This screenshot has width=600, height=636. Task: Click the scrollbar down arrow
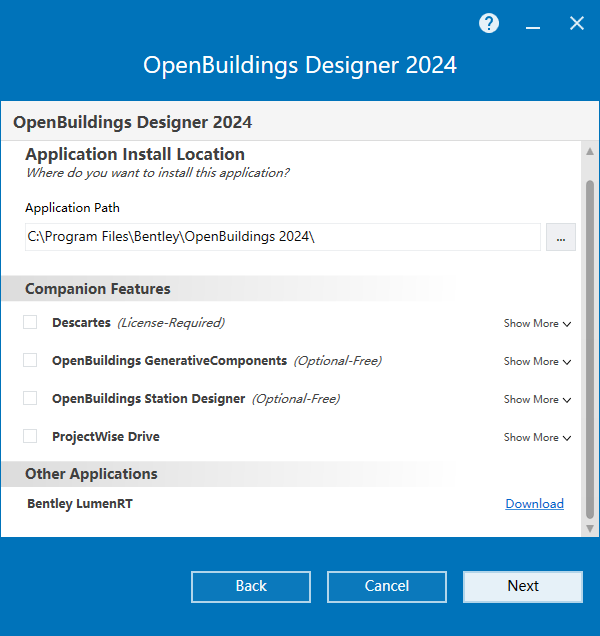click(x=590, y=529)
